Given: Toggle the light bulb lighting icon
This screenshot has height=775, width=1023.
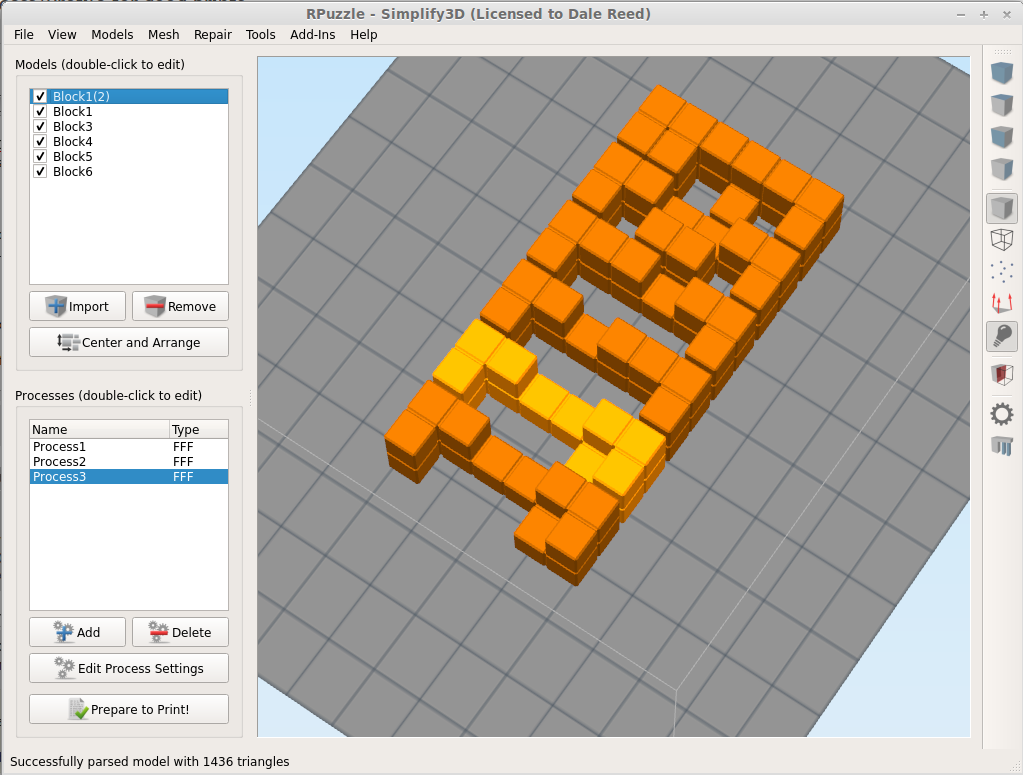Looking at the screenshot, I should pos(1001,337).
